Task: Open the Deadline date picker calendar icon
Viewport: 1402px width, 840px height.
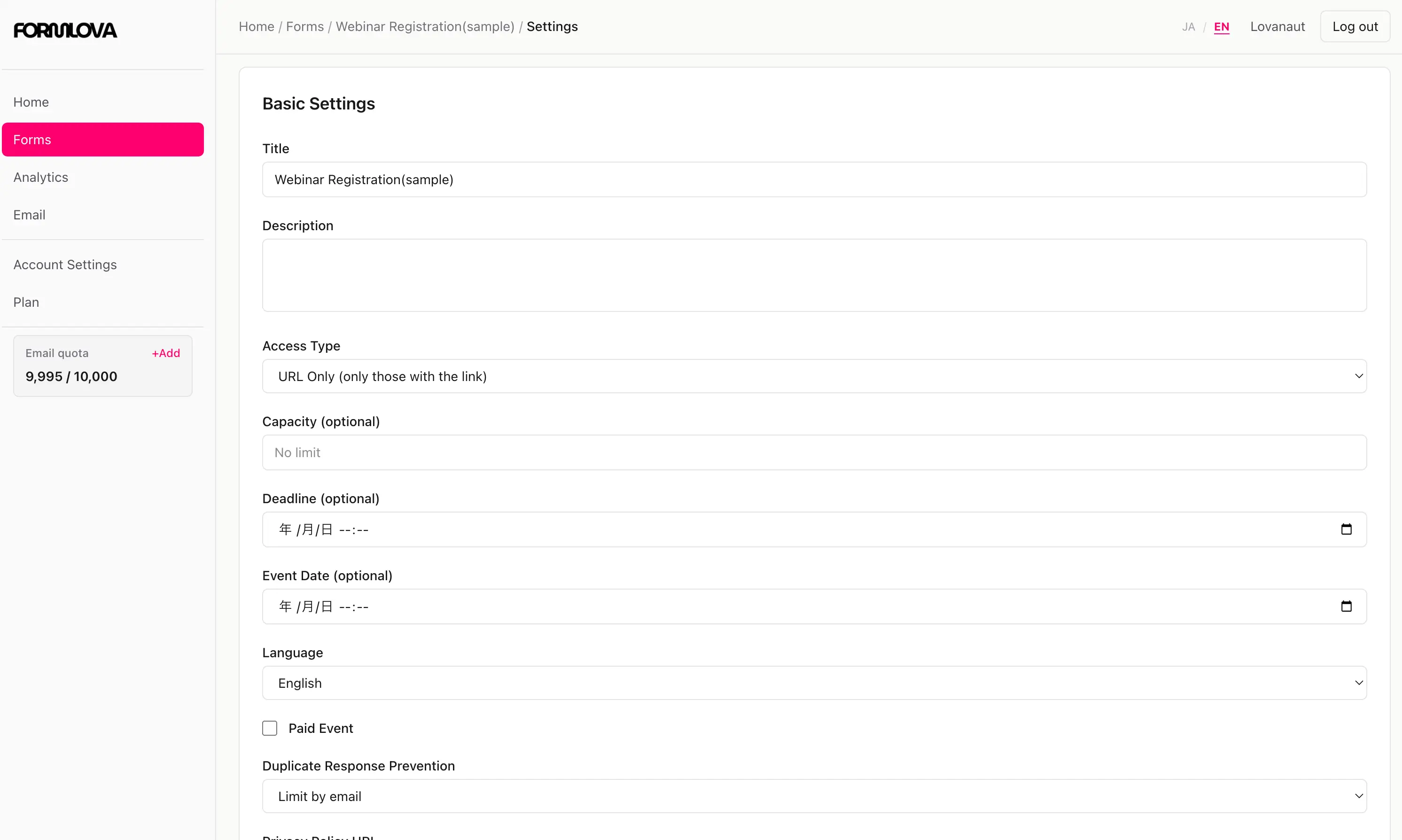Action: (1347, 529)
